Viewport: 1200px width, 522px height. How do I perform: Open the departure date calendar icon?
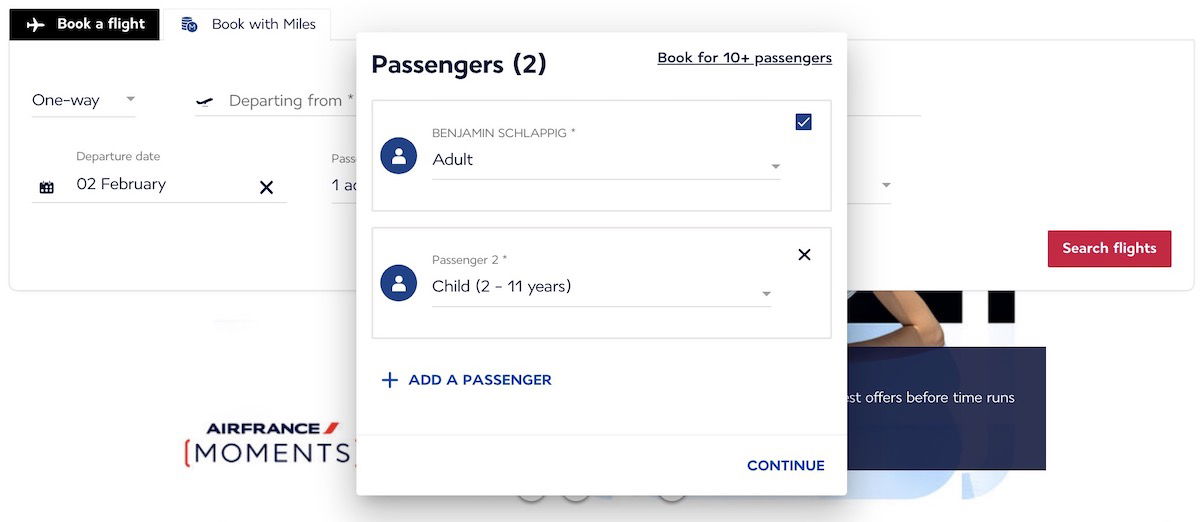[46, 187]
